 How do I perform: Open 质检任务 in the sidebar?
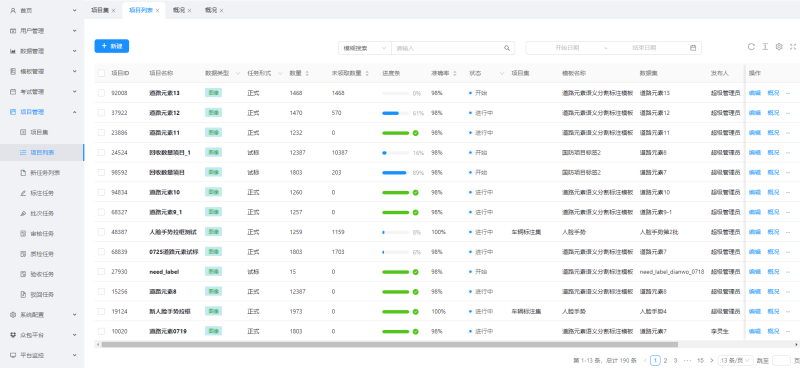pyautogui.click(x=42, y=254)
